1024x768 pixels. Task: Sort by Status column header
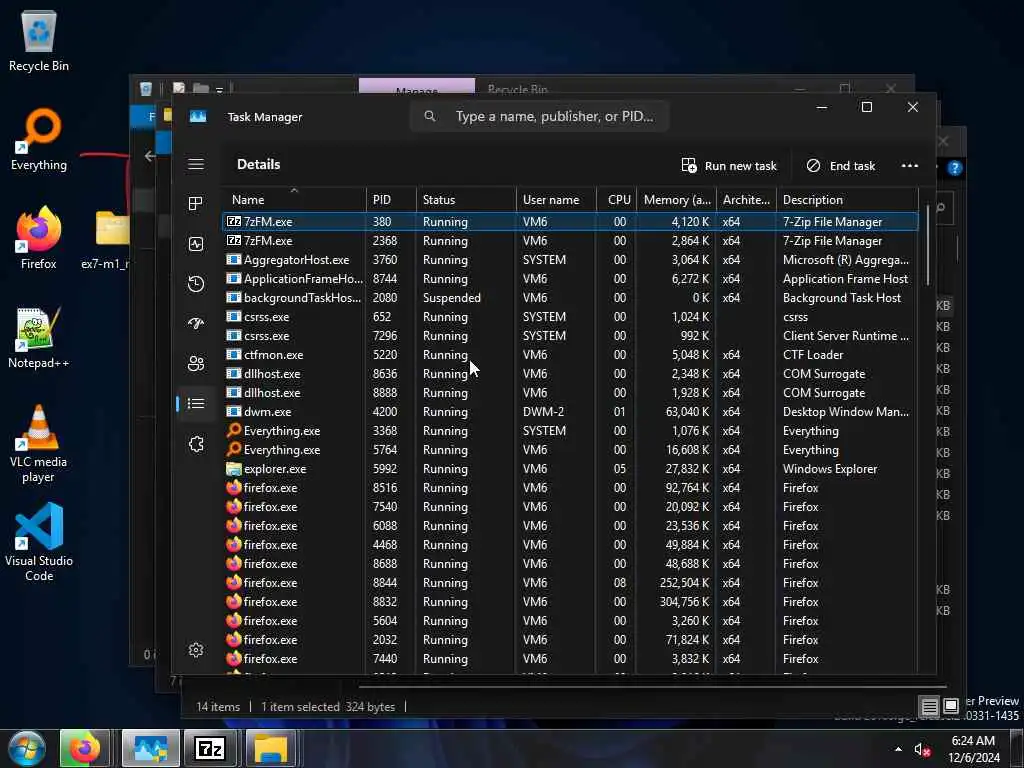coord(466,200)
